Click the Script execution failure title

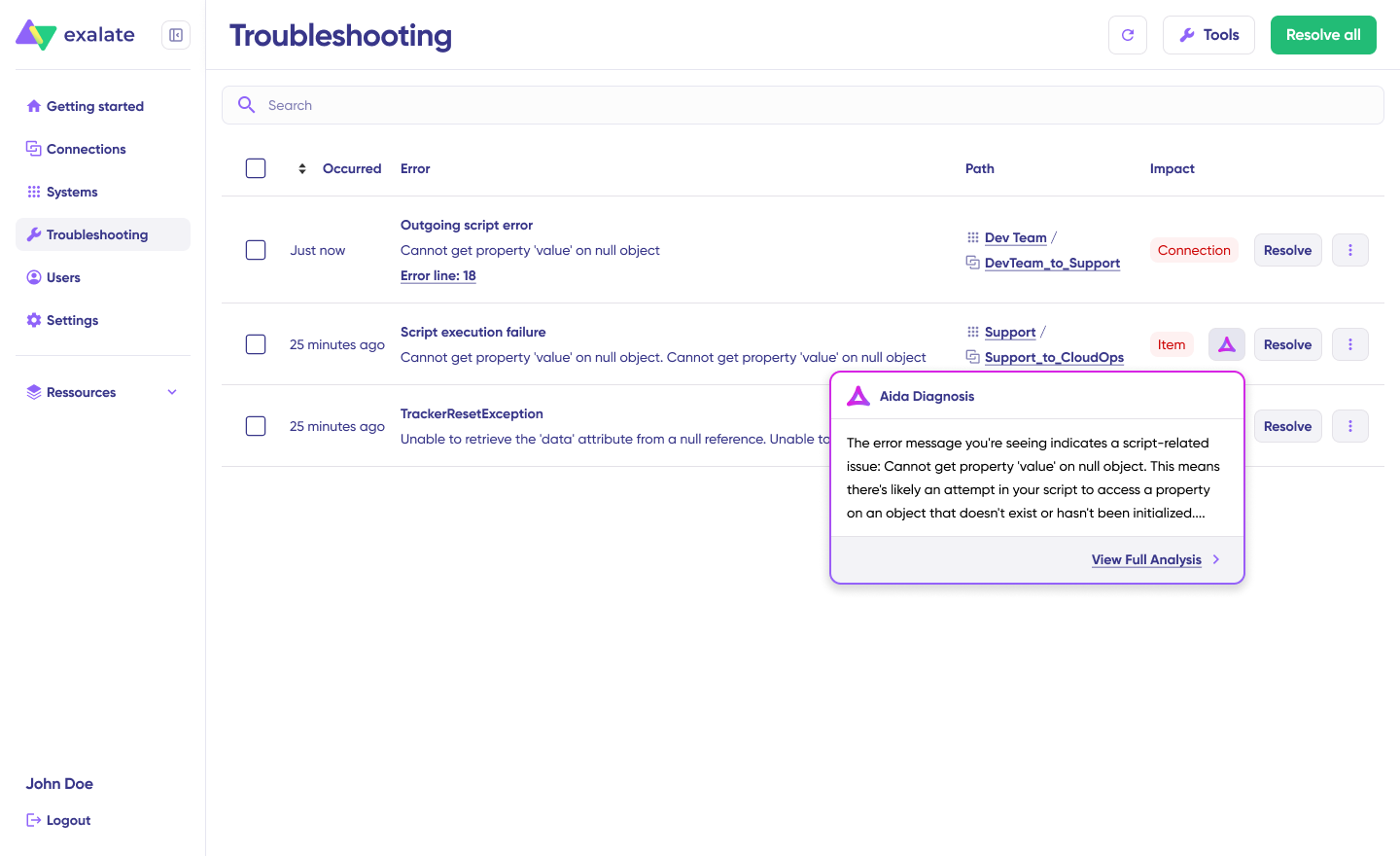click(473, 332)
